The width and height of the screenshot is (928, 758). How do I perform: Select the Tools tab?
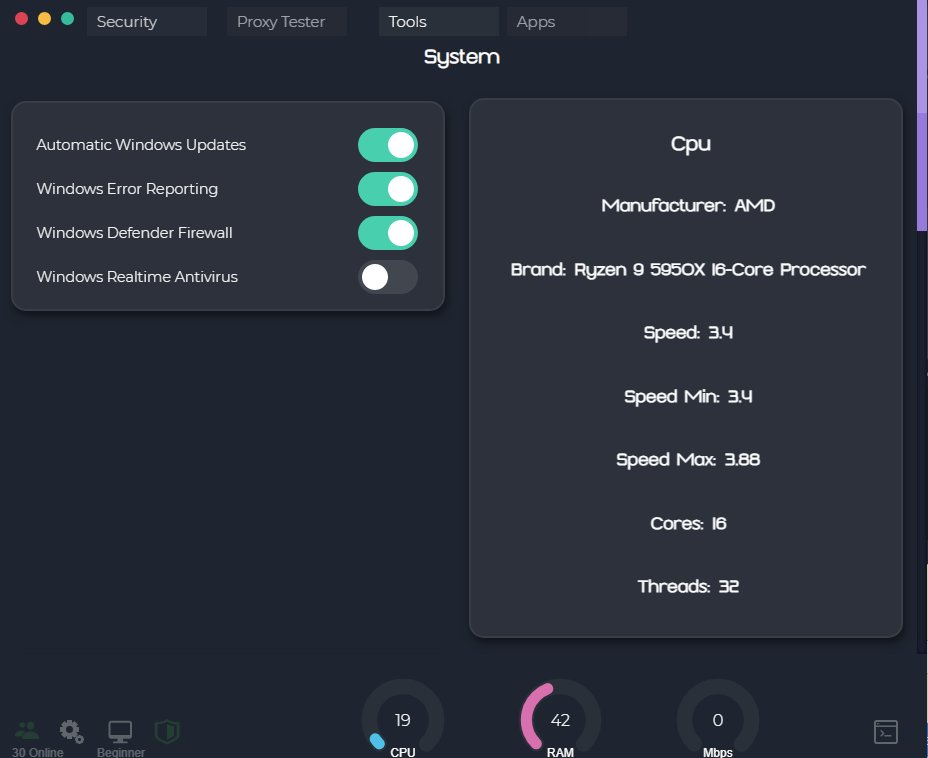[x=439, y=22]
